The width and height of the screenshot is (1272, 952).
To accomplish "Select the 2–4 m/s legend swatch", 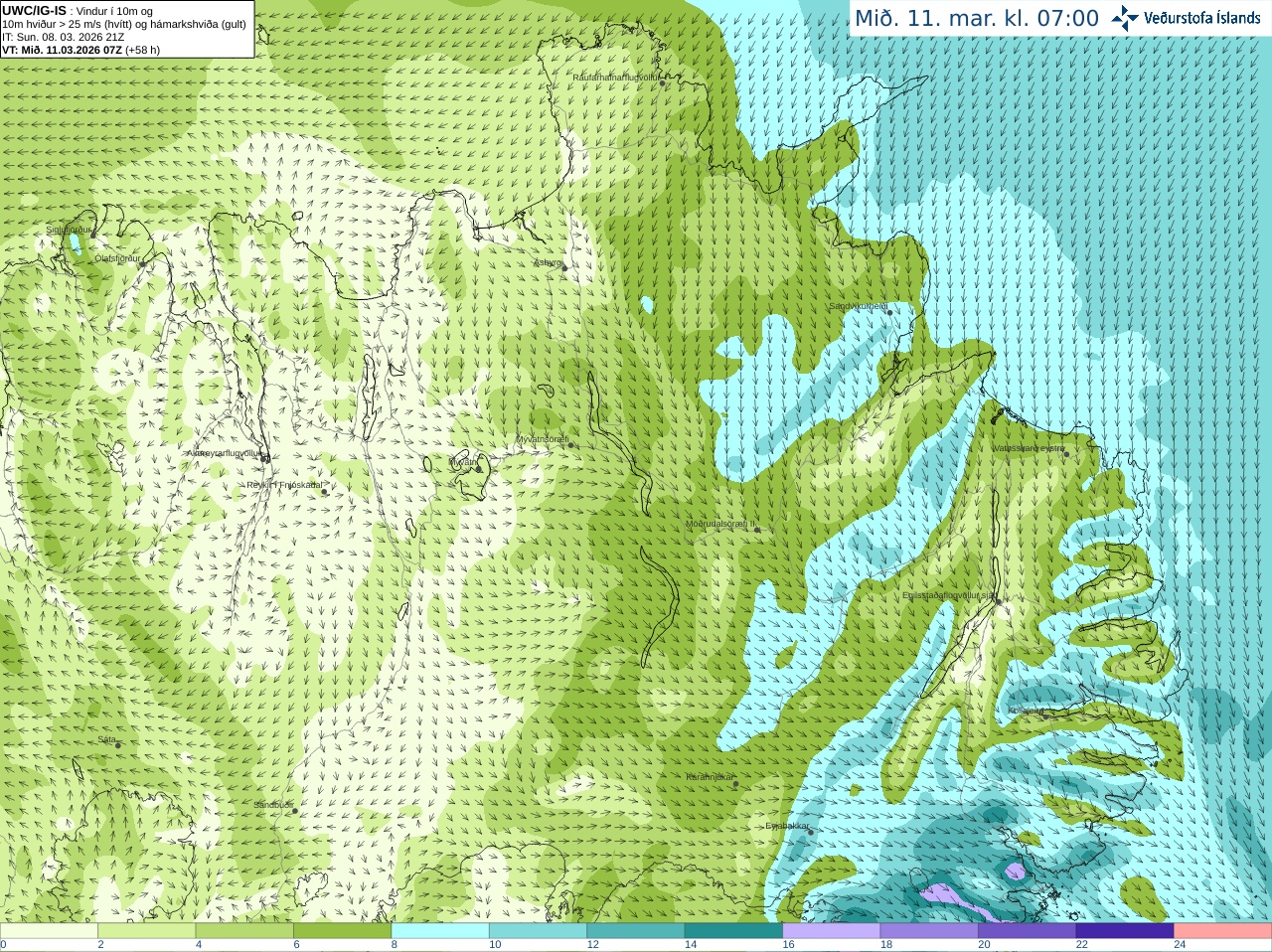I will click(x=147, y=931).
